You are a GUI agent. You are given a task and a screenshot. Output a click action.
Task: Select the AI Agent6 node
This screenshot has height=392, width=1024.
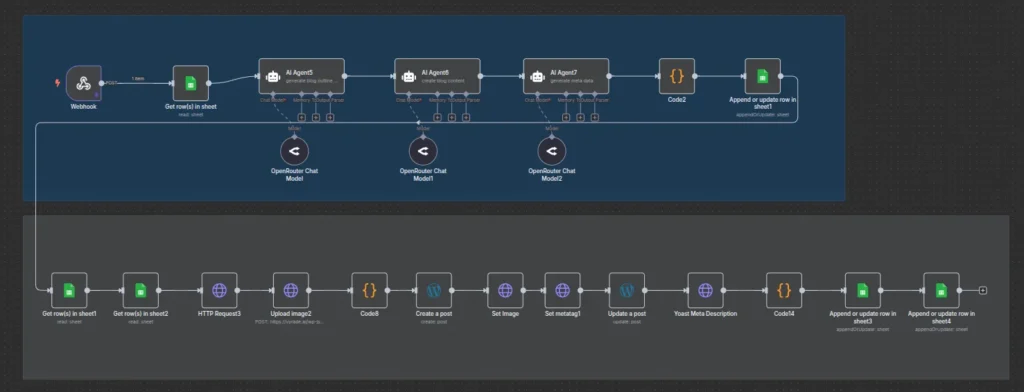pyautogui.click(x=437, y=76)
